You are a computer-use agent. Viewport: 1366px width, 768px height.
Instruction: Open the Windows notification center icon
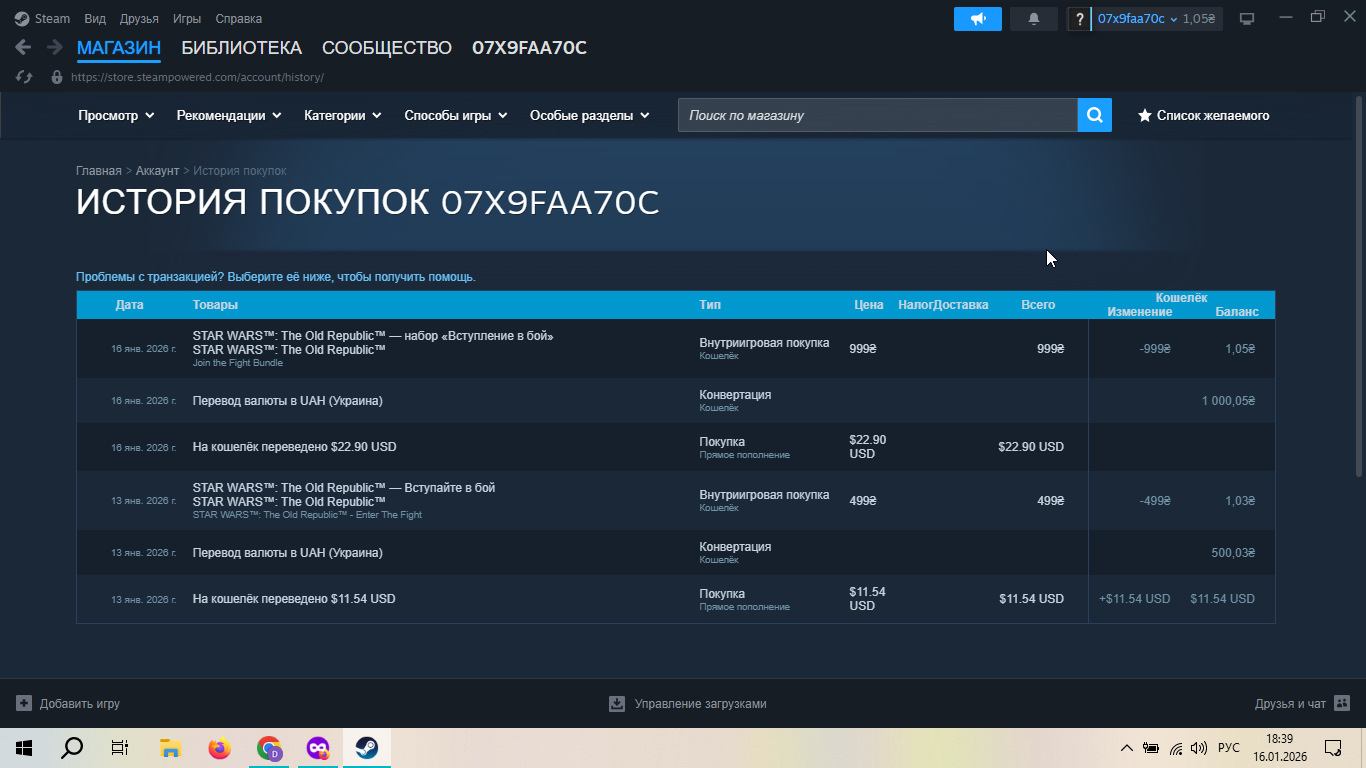point(1333,748)
